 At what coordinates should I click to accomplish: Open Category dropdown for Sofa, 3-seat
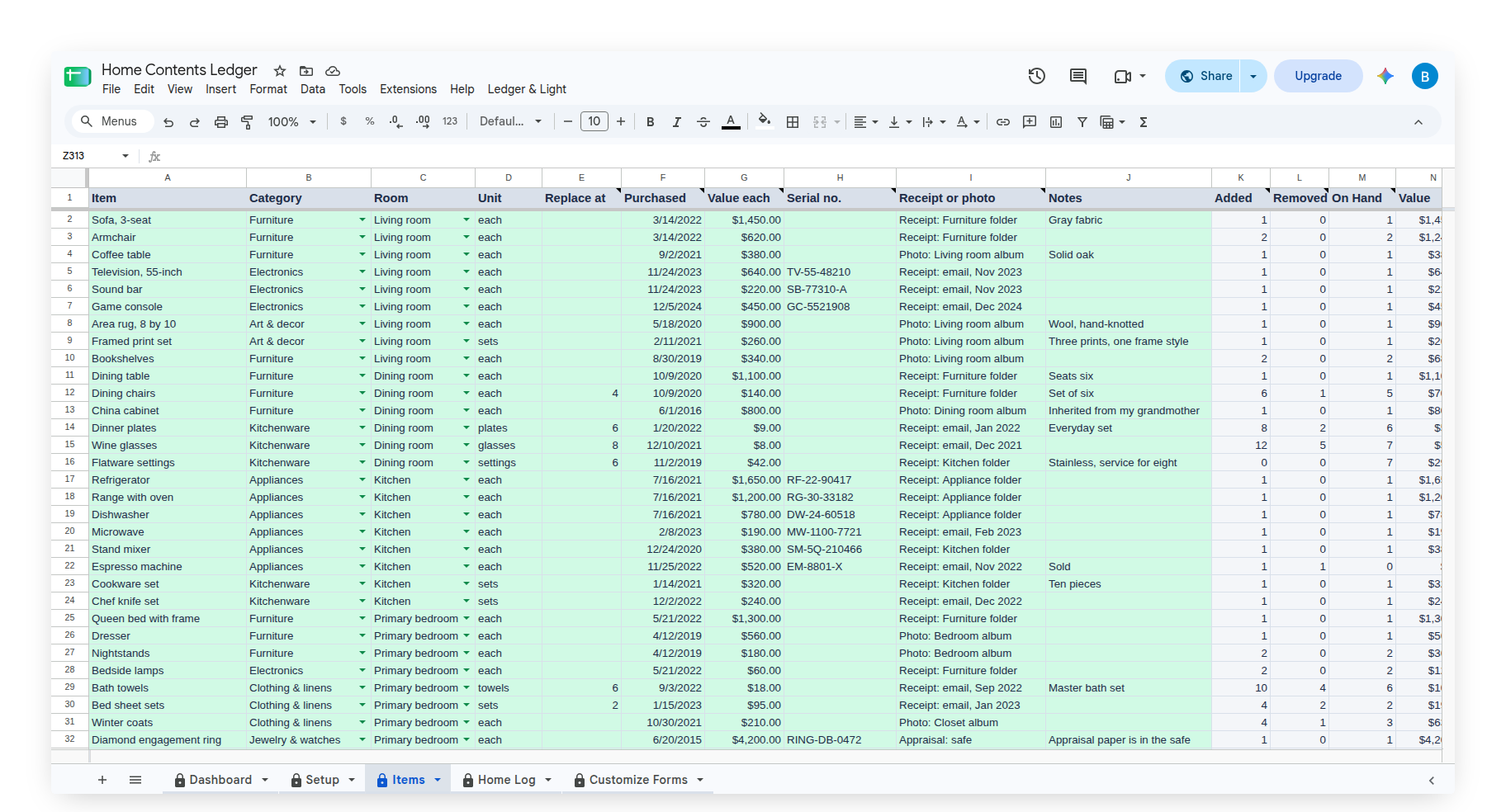coord(362,220)
